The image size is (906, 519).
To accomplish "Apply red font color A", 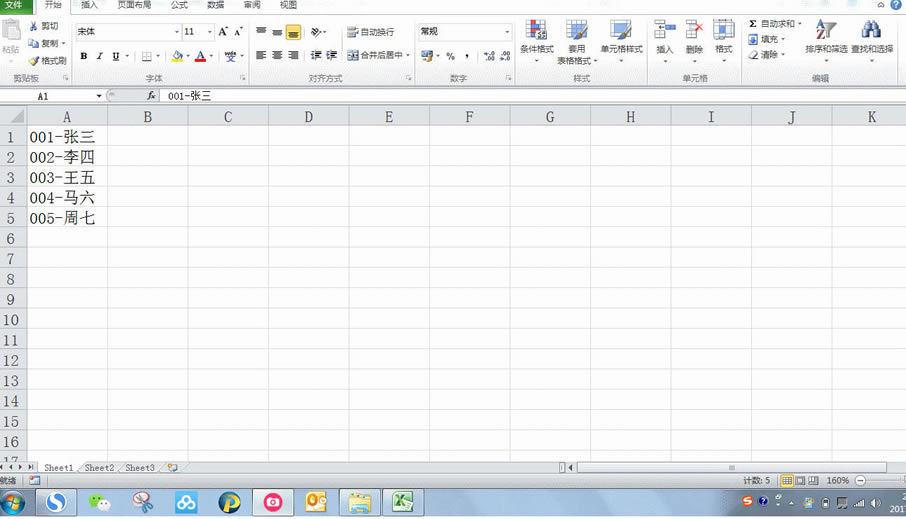I will pyautogui.click(x=200, y=56).
